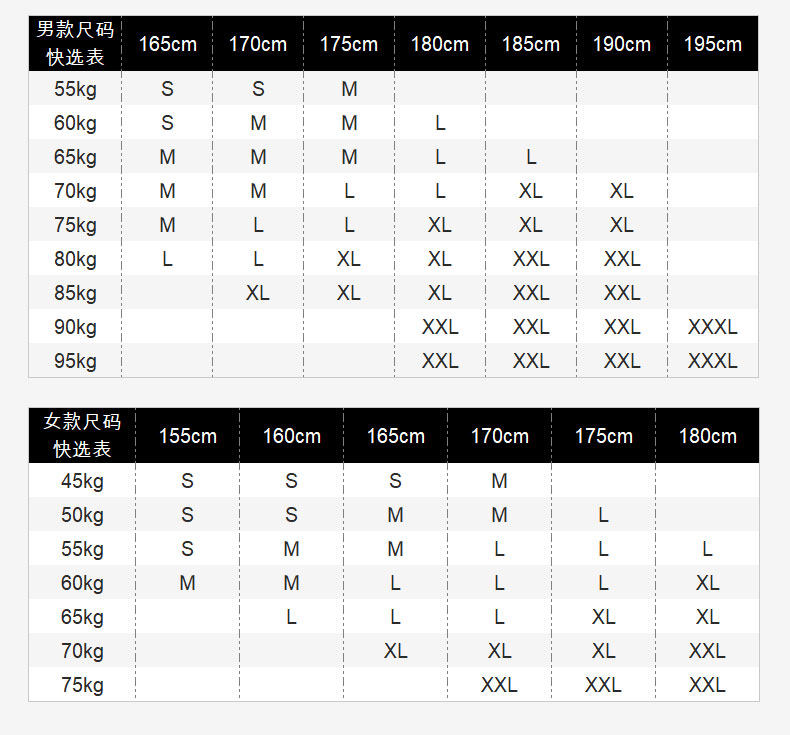Click the 160cm column header
Viewport: 790px width, 735px height.
tap(291, 436)
